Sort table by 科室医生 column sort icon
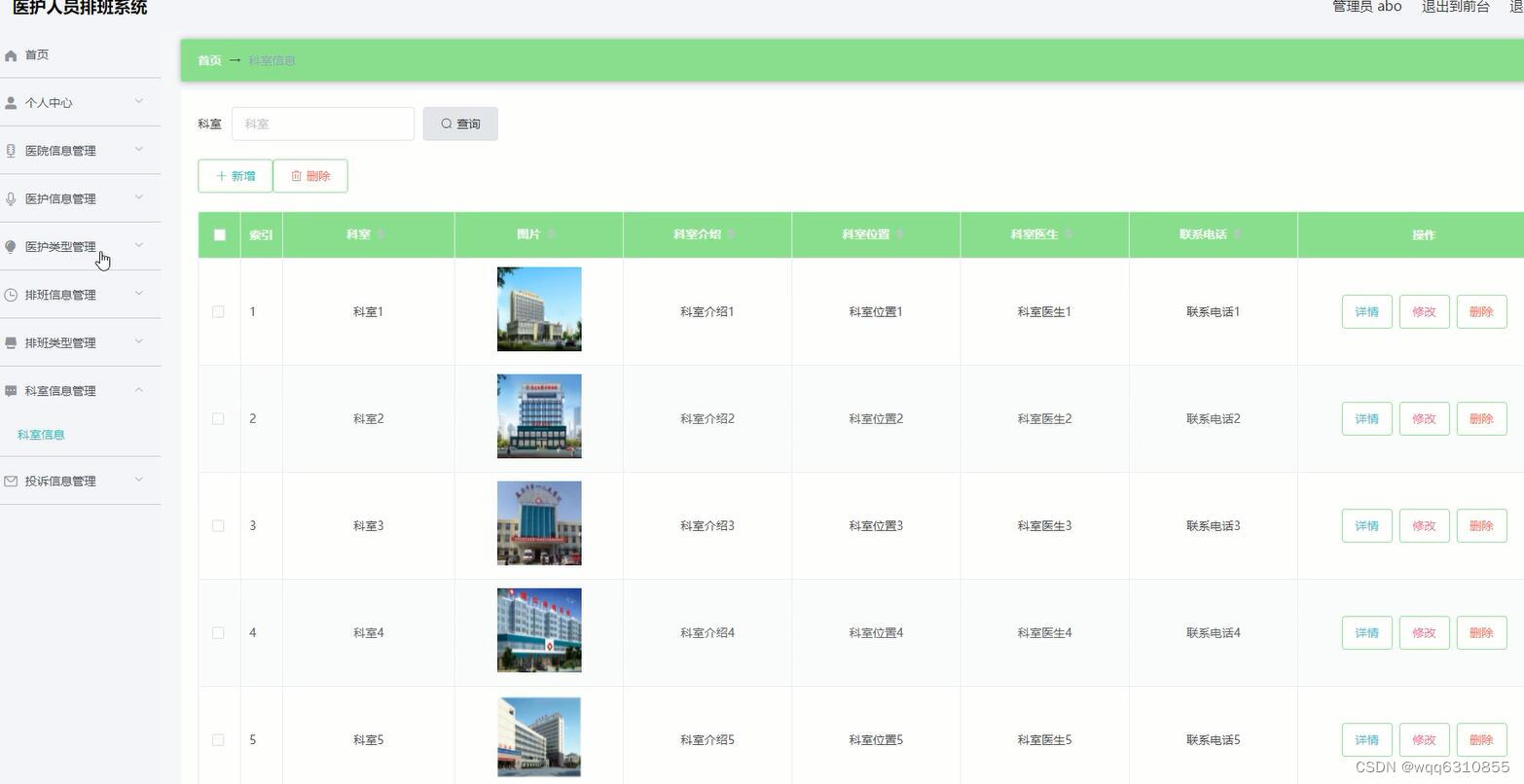 1068,234
